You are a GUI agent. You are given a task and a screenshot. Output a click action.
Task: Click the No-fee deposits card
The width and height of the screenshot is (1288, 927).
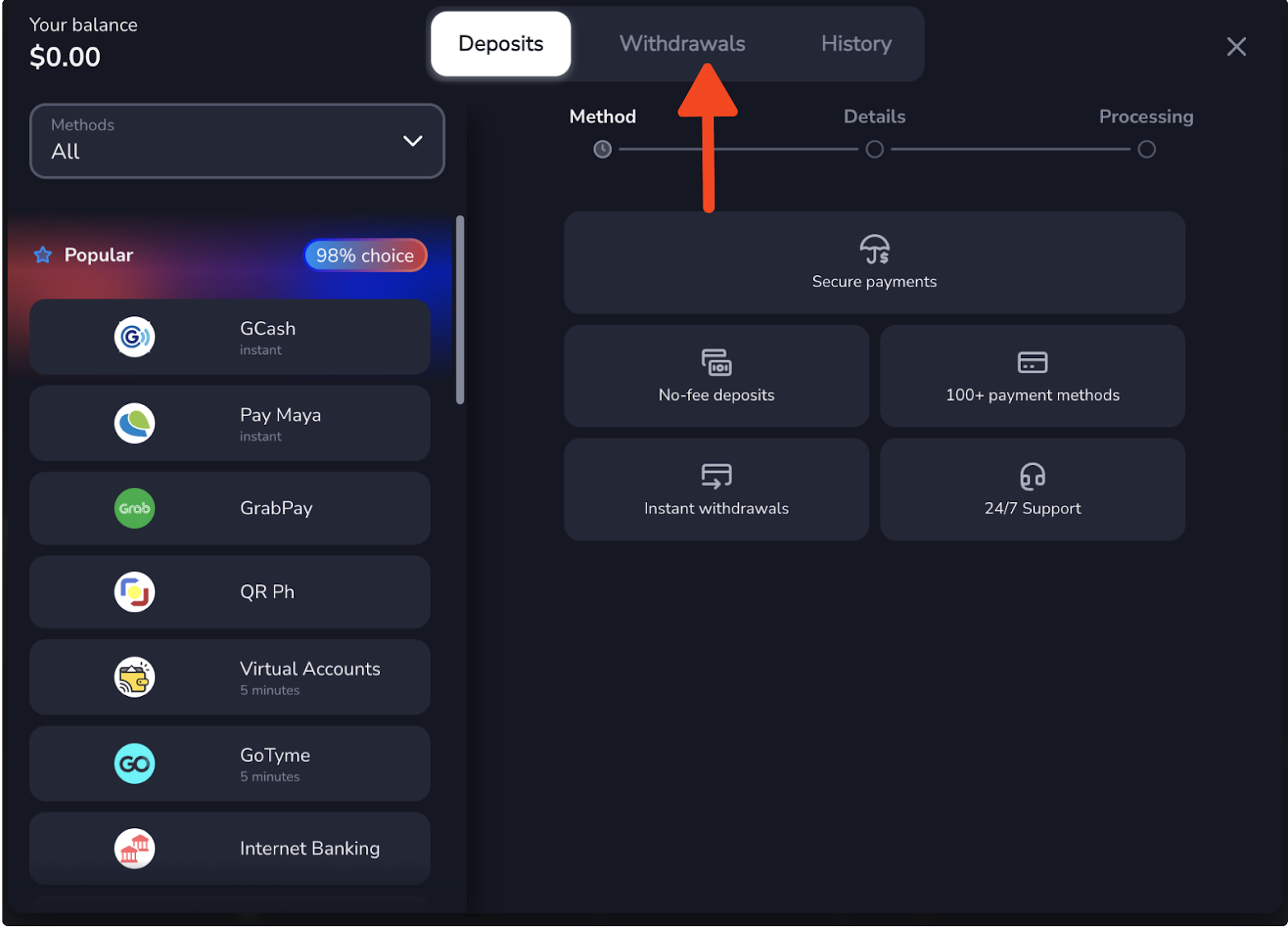pos(716,376)
